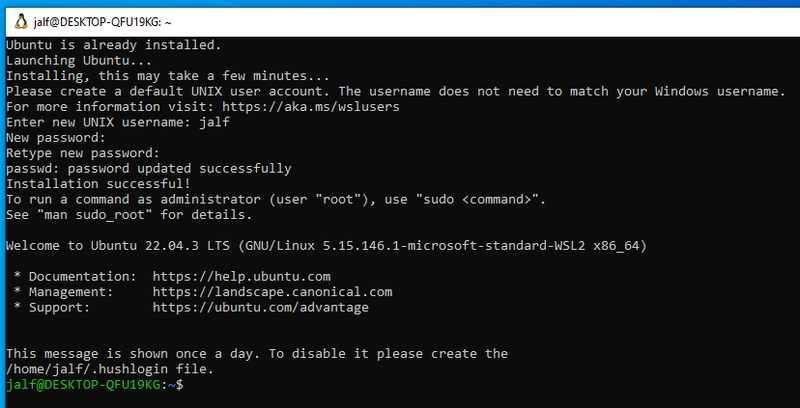Viewport: 800px width, 408px height.
Task: Click the '* Management:' label
Action: (63, 292)
